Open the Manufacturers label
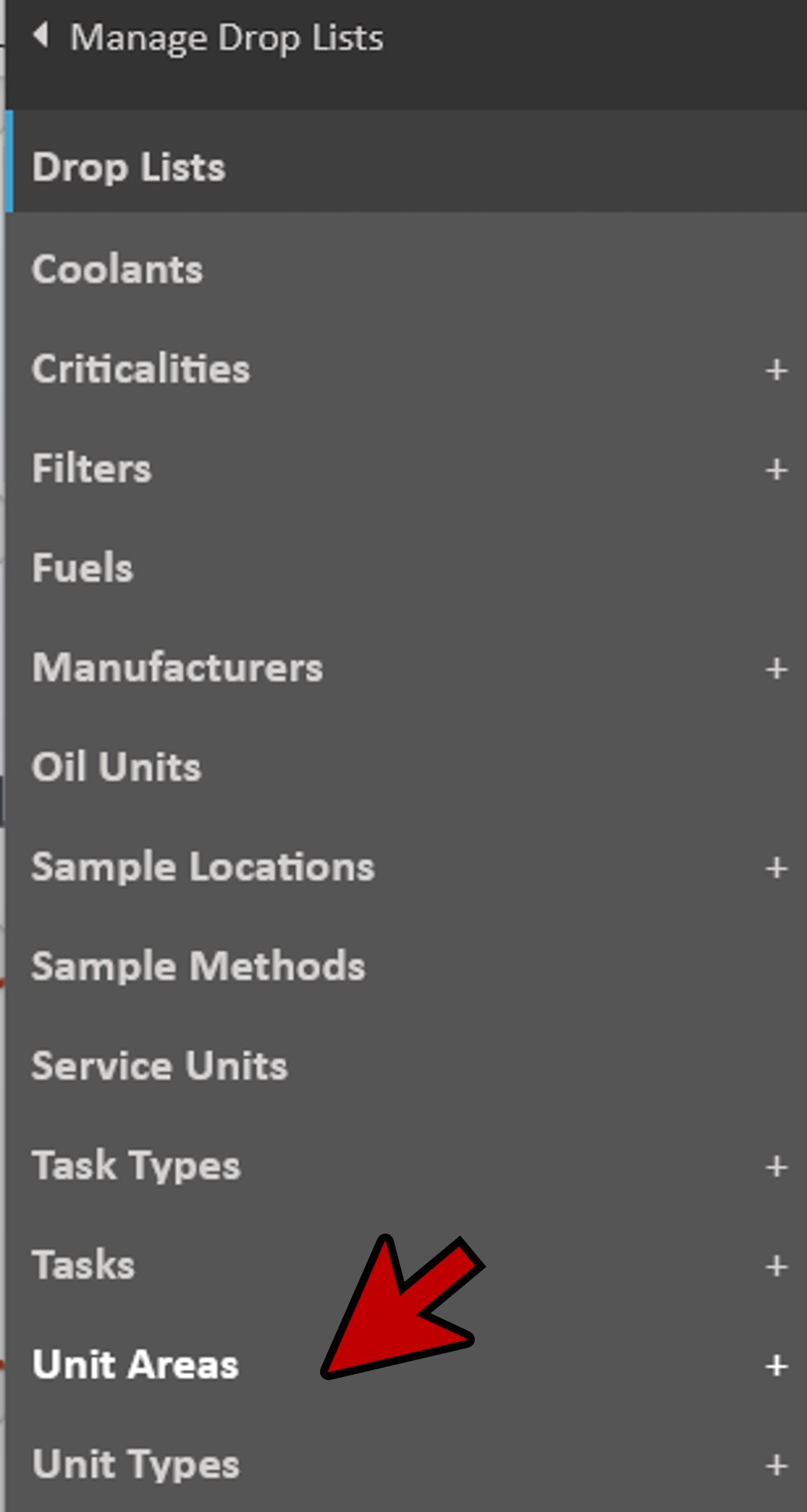 [177, 668]
